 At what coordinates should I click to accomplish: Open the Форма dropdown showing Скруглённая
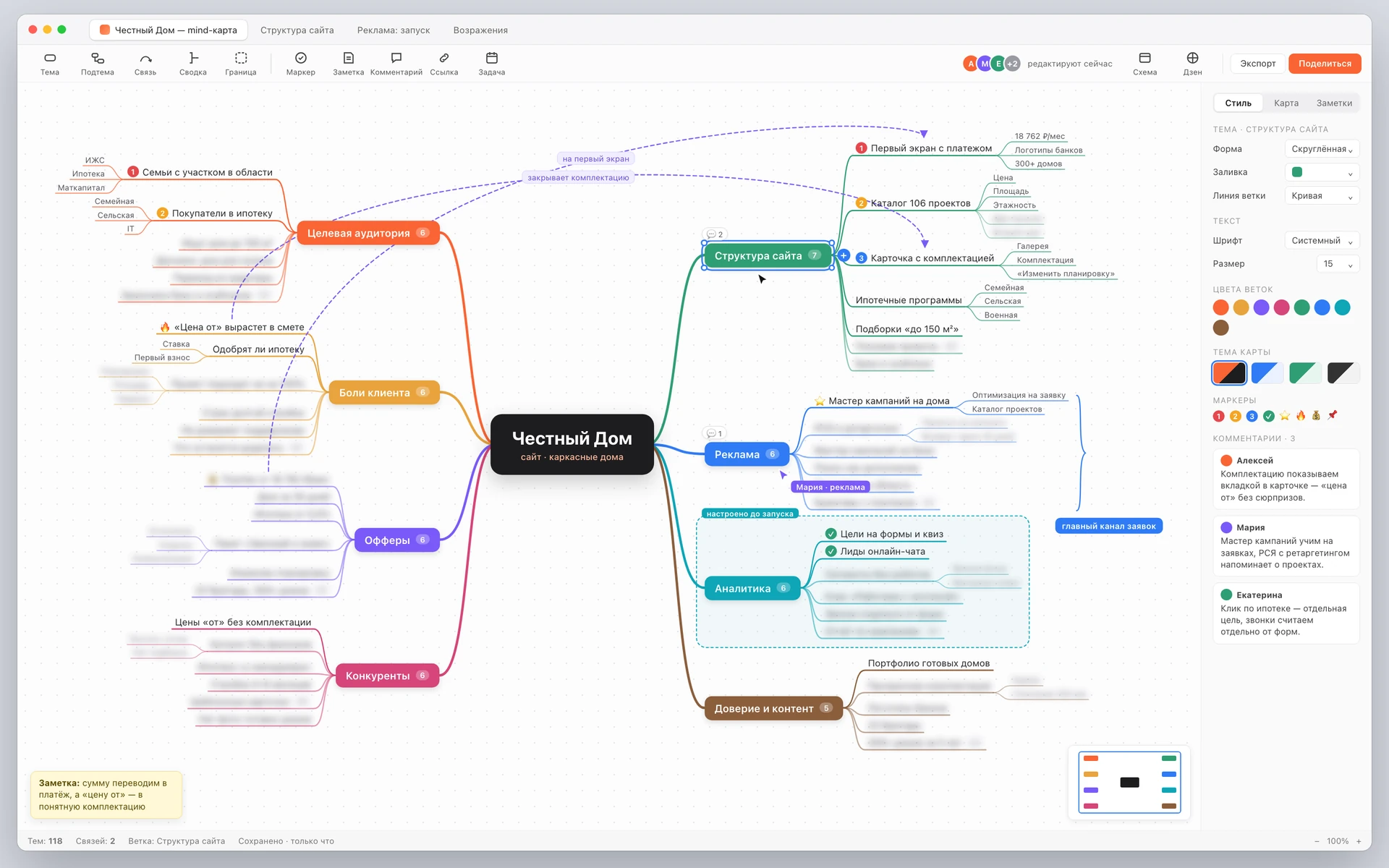pyautogui.click(x=1322, y=149)
